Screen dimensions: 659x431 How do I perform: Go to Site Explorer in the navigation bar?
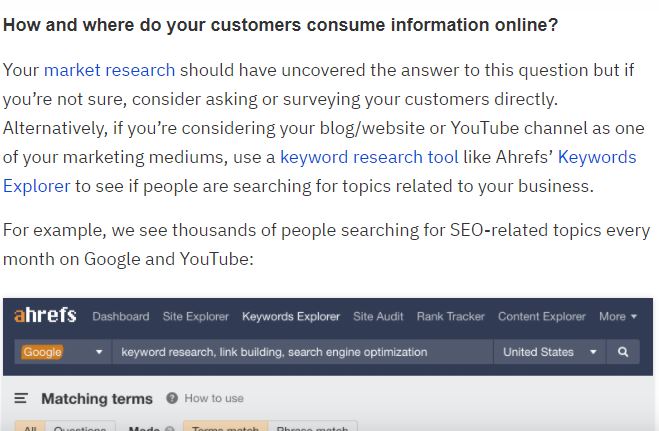coord(195,316)
